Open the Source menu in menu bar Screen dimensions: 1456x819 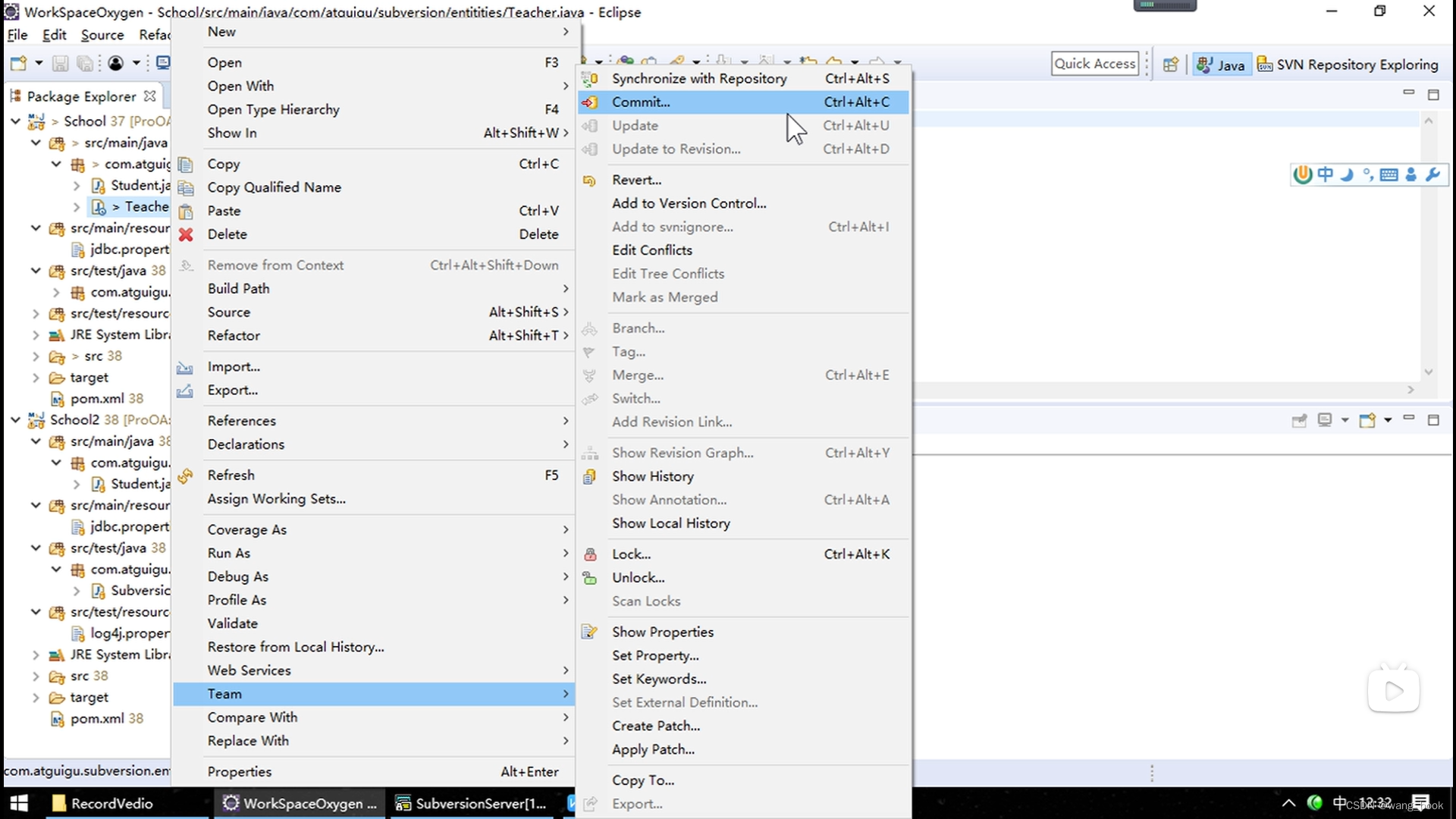[102, 35]
